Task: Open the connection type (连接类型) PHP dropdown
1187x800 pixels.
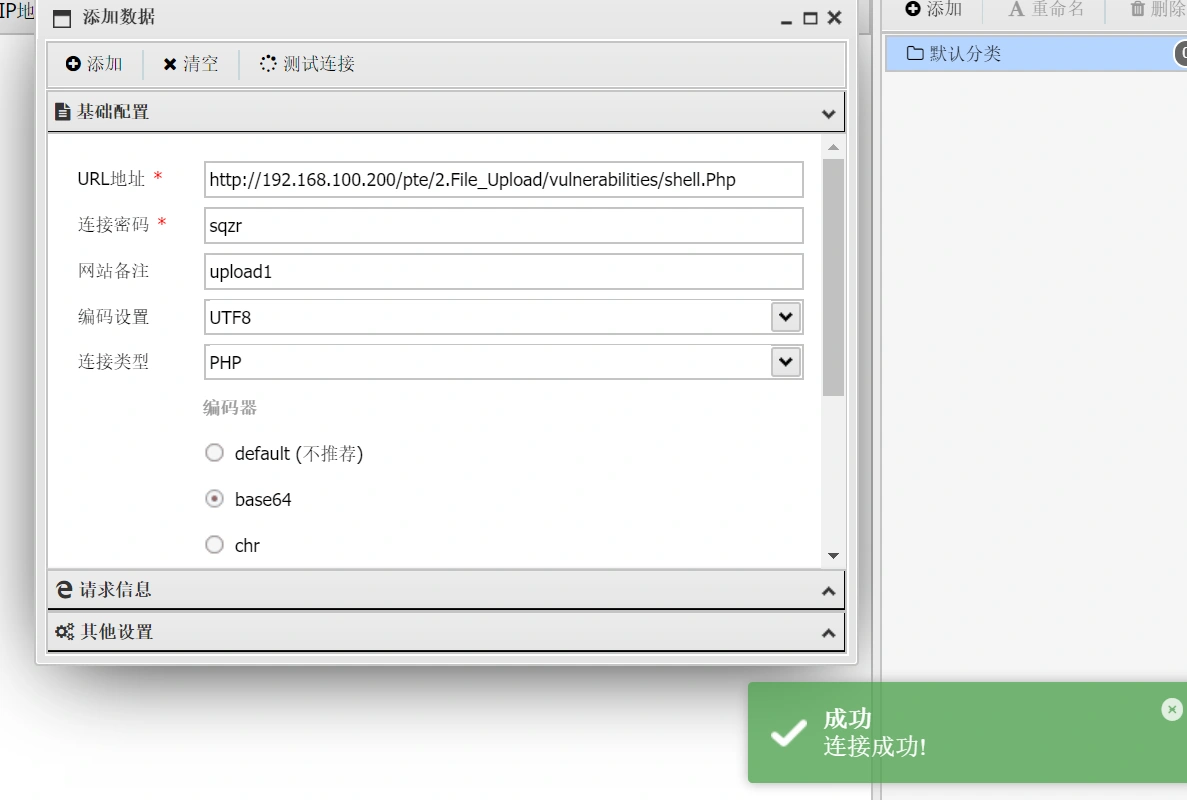Action: pos(786,362)
